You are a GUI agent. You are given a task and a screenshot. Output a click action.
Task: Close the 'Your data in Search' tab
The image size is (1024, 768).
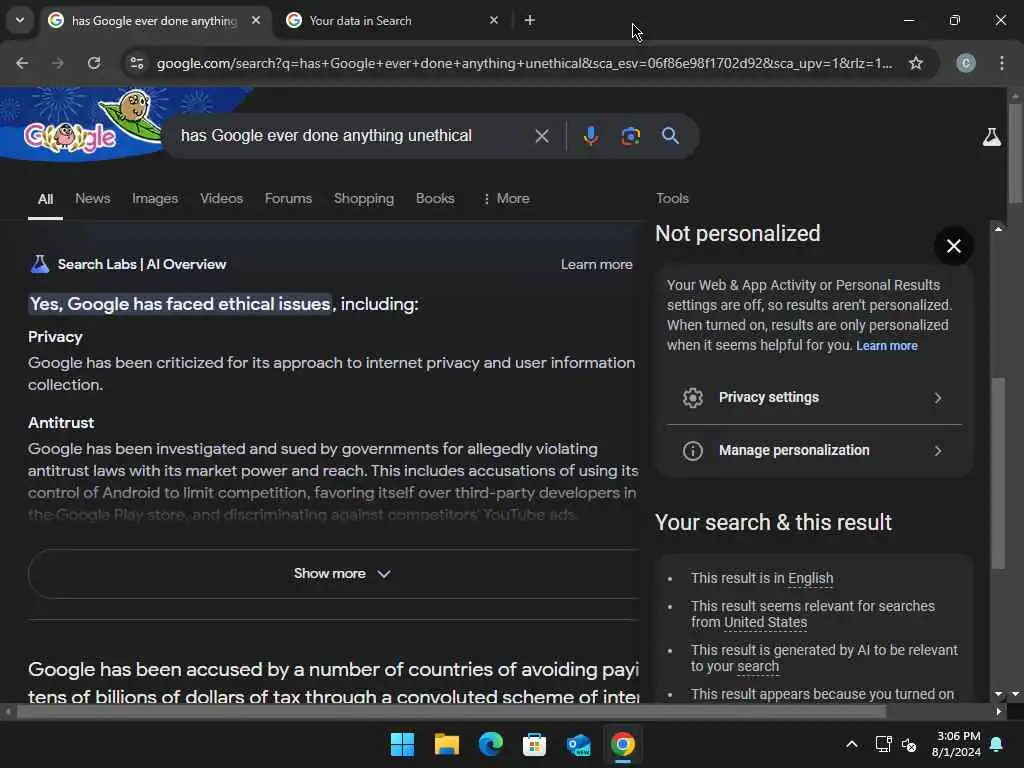point(494,20)
